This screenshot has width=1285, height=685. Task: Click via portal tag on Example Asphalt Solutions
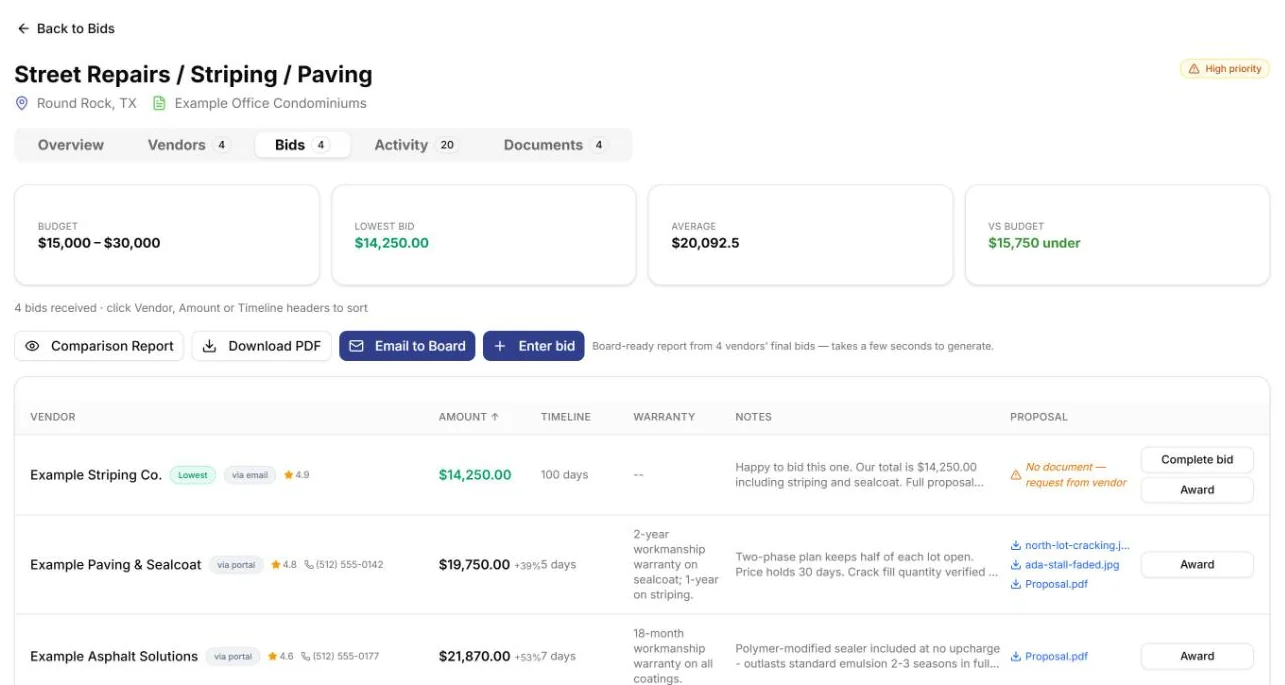[233, 657]
